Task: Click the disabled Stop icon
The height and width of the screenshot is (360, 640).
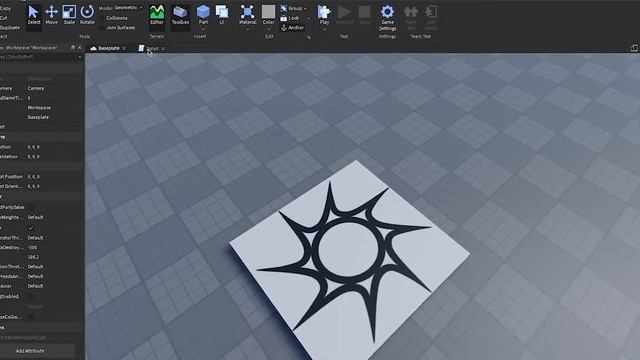Action: click(364, 13)
